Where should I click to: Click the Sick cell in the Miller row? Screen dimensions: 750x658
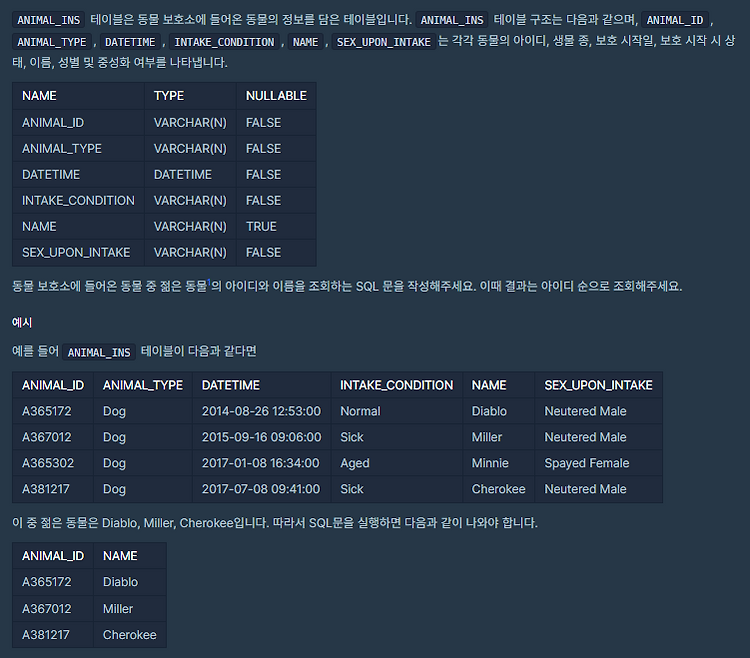click(352, 437)
